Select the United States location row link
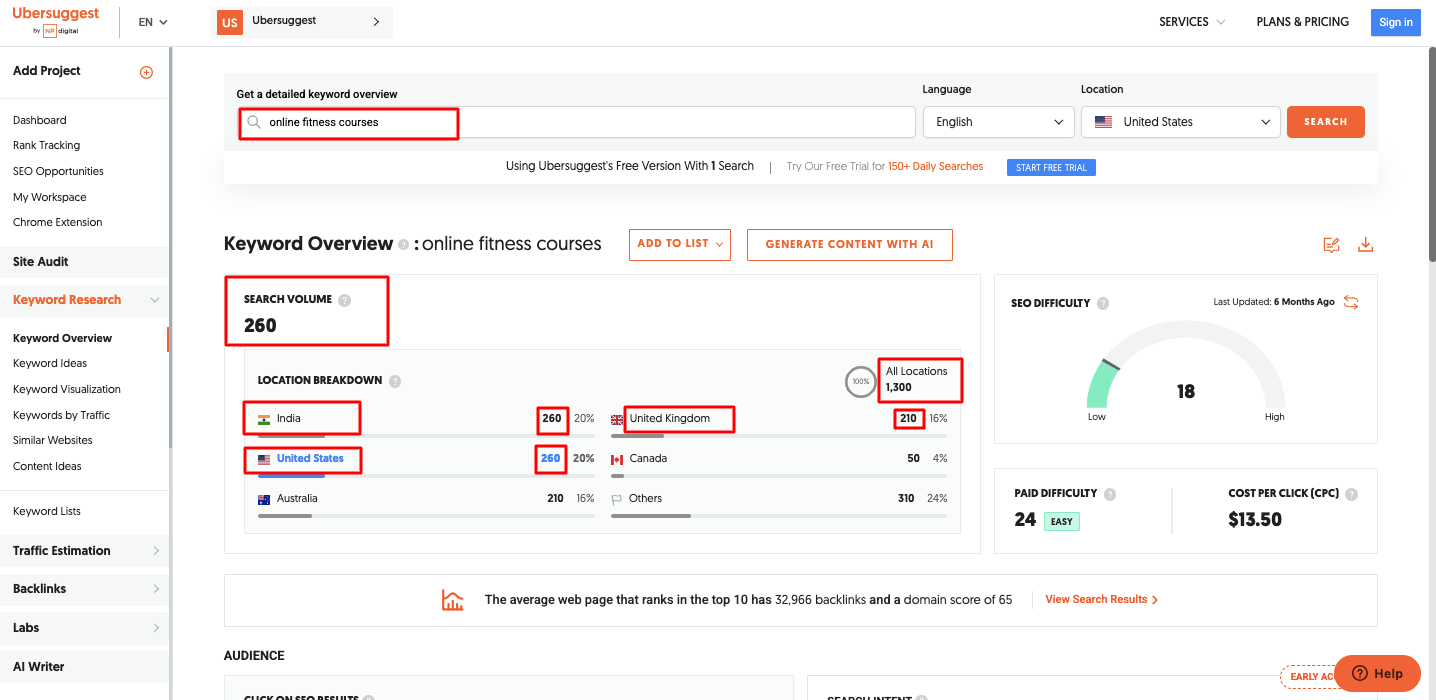This screenshot has height=700, width=1436. pyautogui.click(x=310, y=459)
